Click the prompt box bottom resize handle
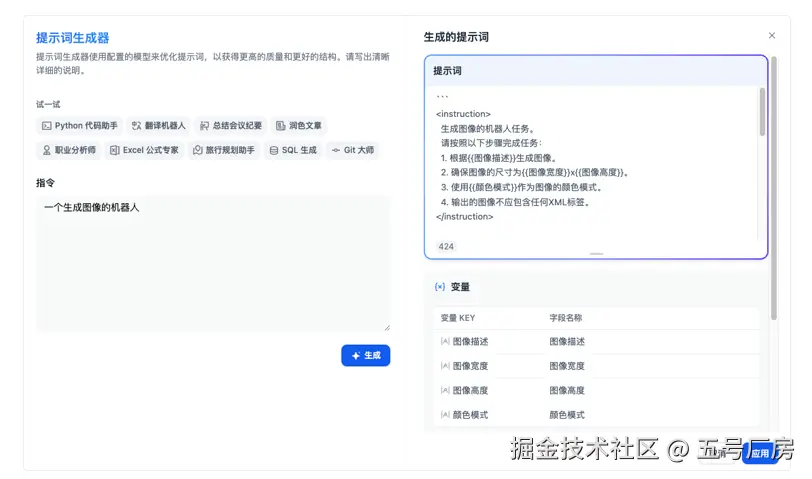The image size is (812, 479). [x=596, y=254]
